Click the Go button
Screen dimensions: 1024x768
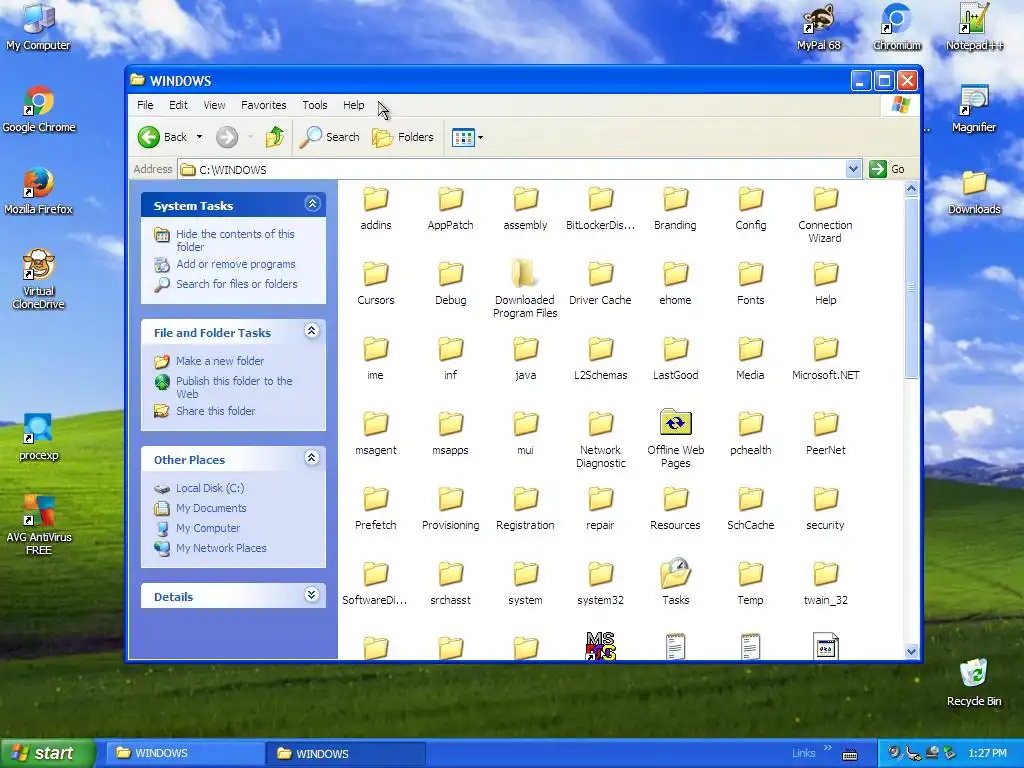click(x=888, y=169)
